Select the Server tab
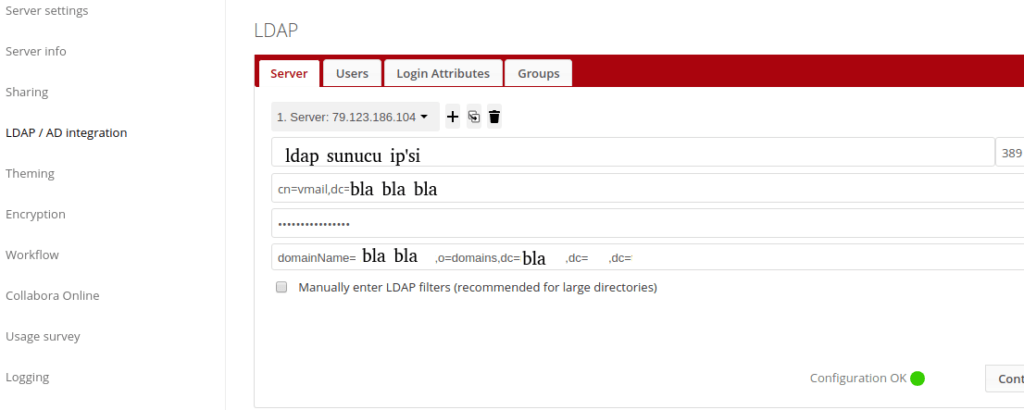The width and height of the screenshot is (1024, 410). click(x=289, y=73)
